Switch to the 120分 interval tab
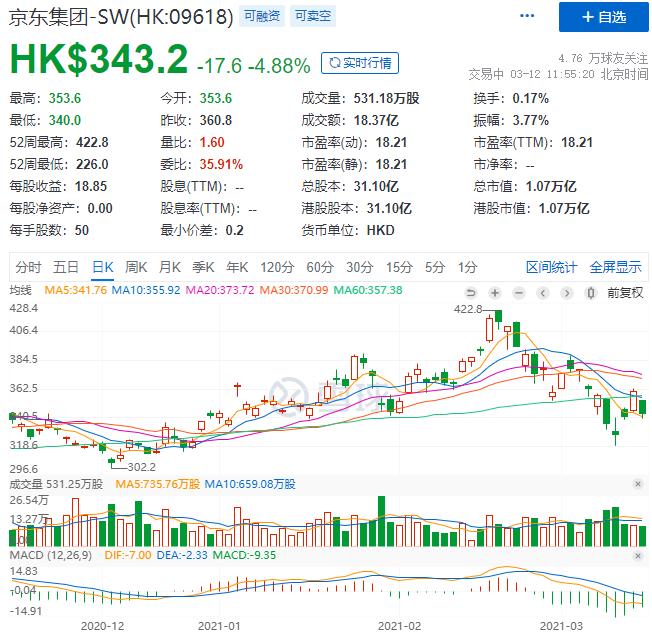The width and height of the screenshot is (652, 638). point(277,267)
